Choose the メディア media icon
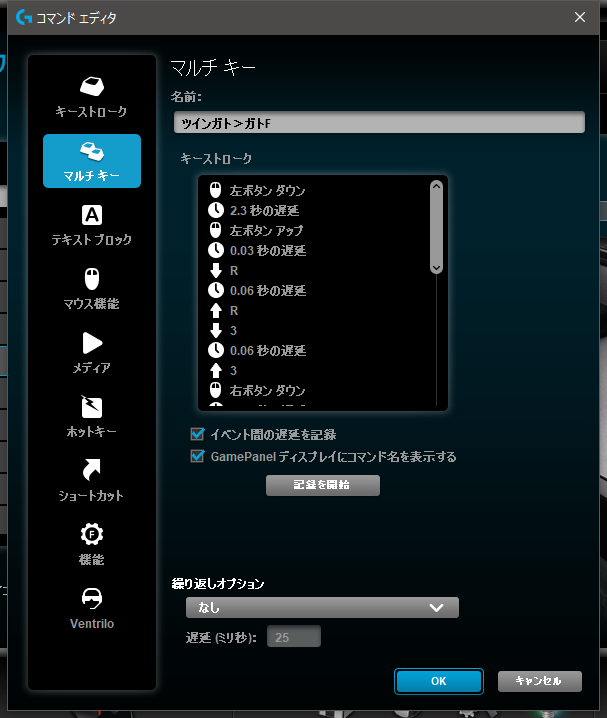The width and height of the screenshot is (607, 718). click(91, 343)
